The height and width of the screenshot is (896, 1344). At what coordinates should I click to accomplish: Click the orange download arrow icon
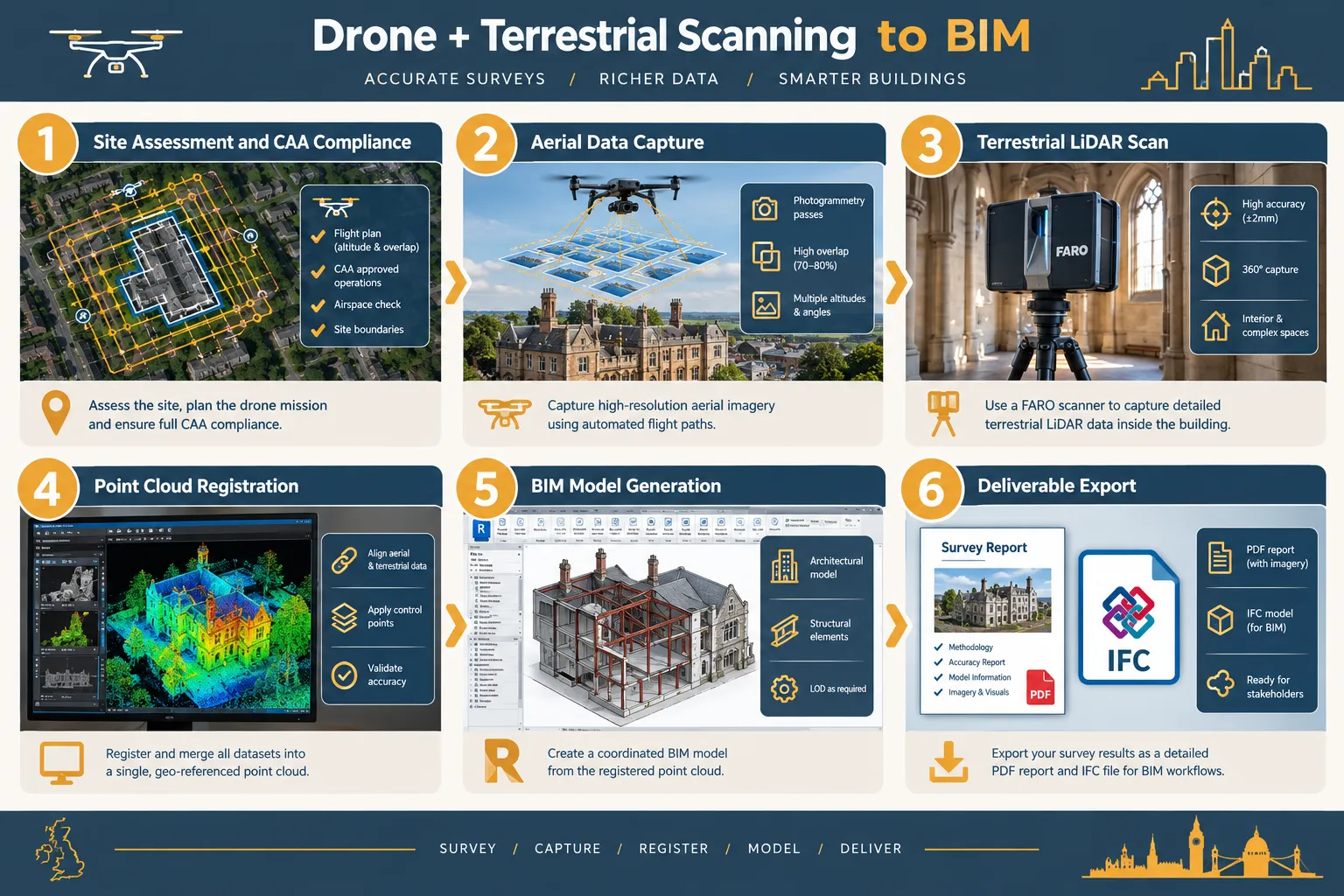click(x=948, y=761)
